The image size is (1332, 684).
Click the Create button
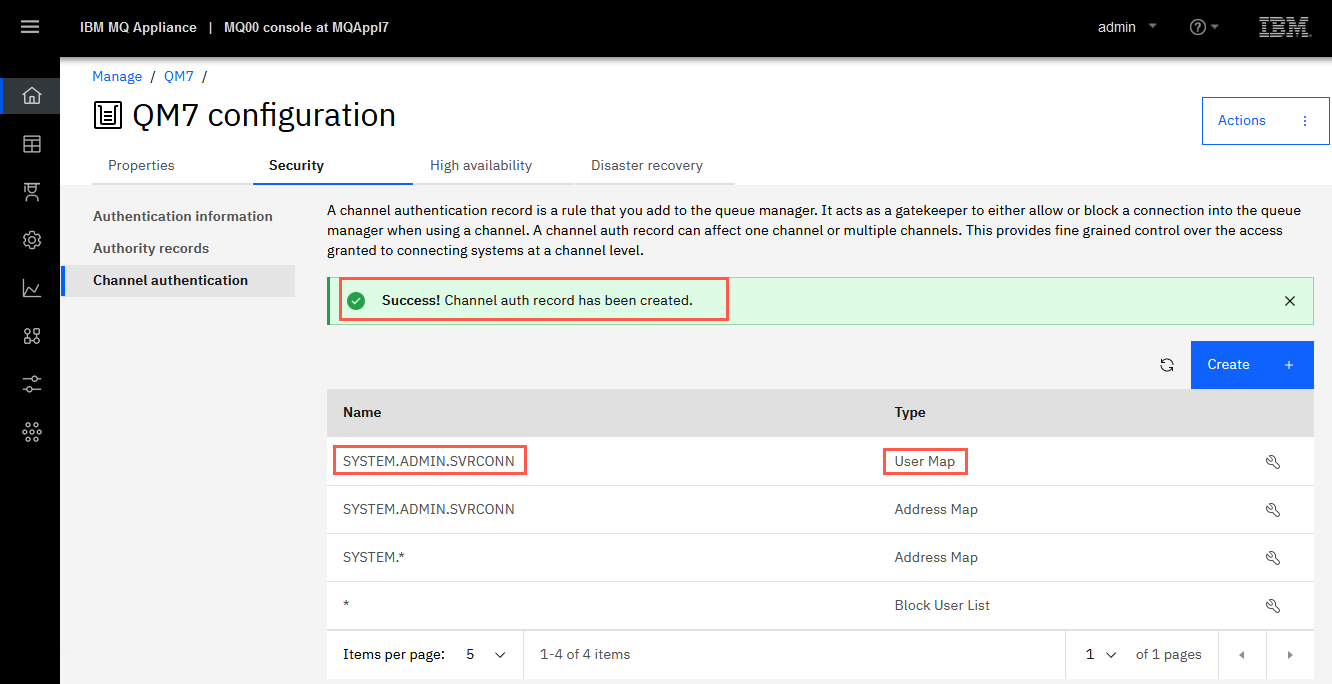click(1252, 365)
